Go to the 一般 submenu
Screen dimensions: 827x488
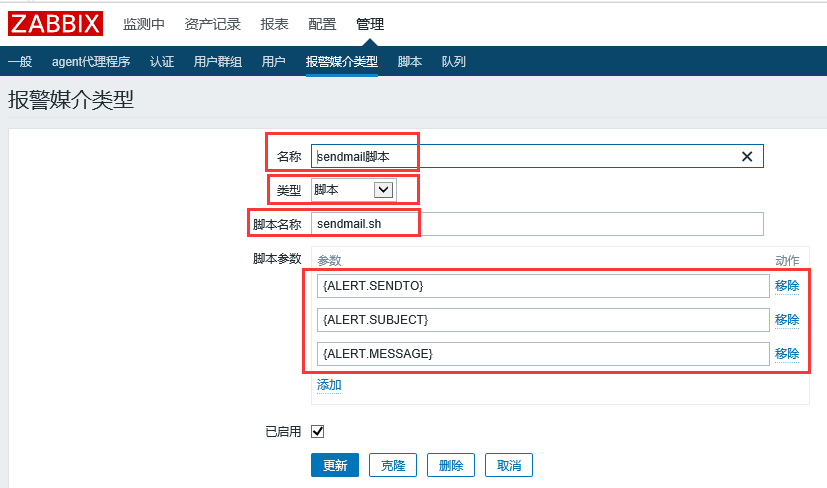click(x=20, y=62)
